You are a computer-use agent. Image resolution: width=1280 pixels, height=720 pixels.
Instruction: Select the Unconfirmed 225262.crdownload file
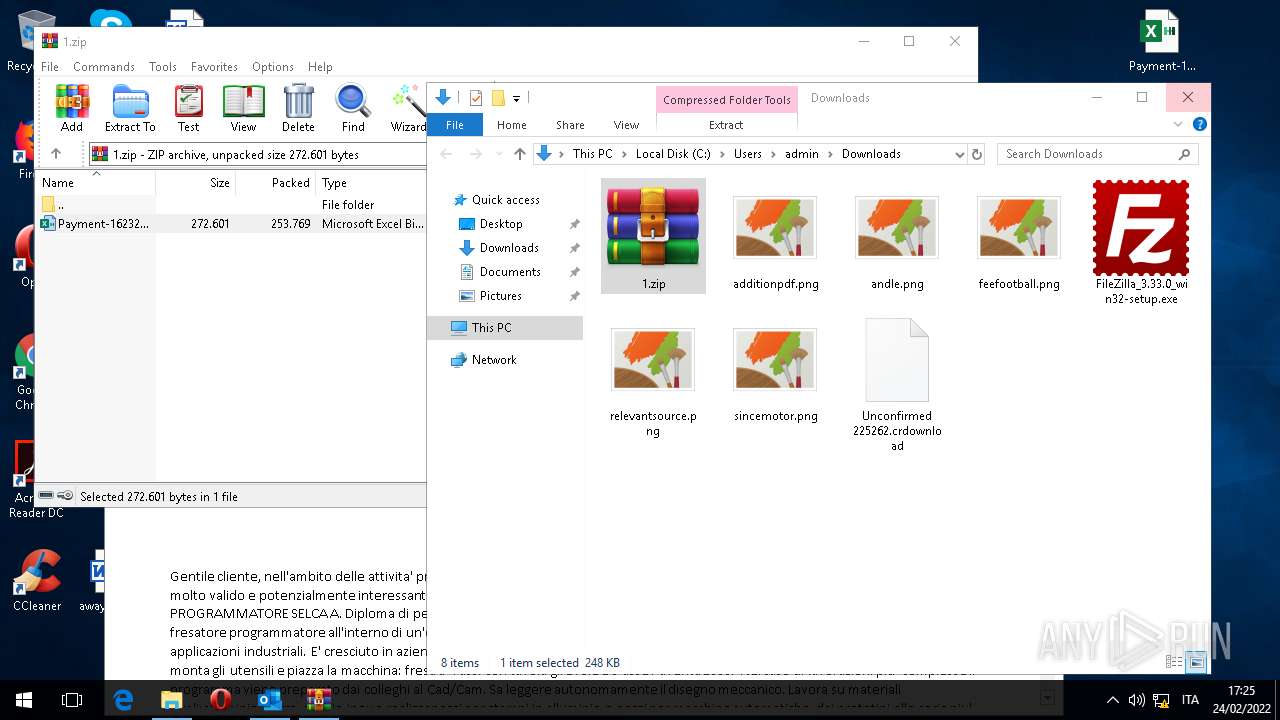point(897,385)
